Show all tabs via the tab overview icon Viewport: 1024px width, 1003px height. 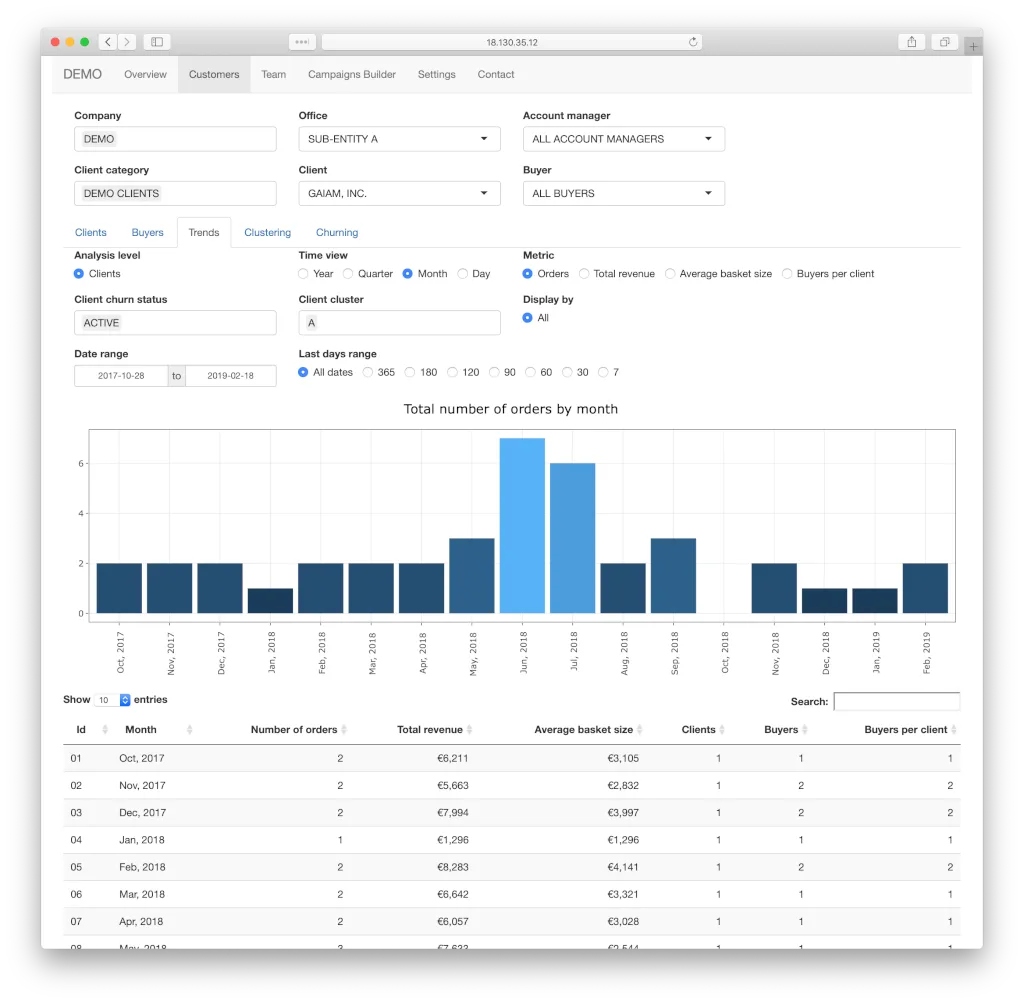[x=944, y=42]
